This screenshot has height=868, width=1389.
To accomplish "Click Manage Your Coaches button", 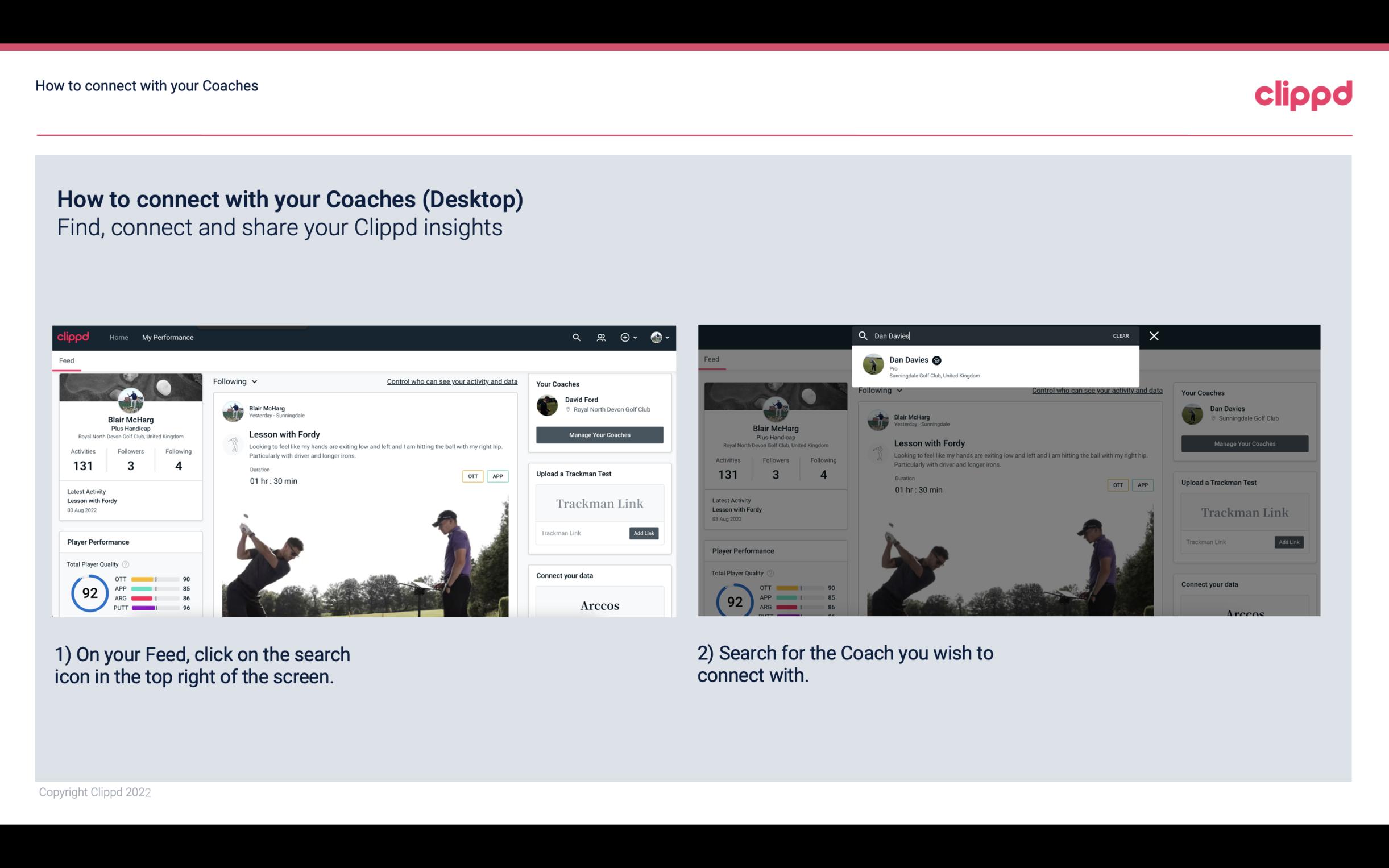I will [599, 434].
